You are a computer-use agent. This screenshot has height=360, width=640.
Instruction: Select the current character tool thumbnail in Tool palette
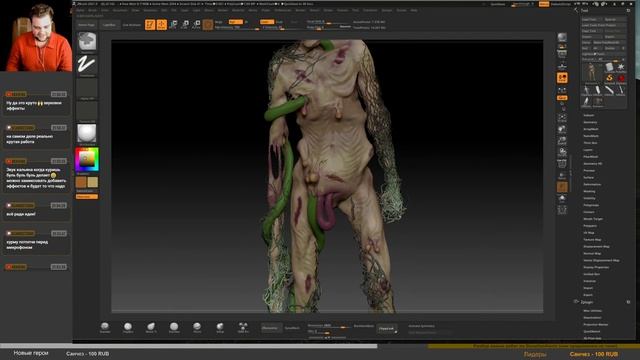591,73
